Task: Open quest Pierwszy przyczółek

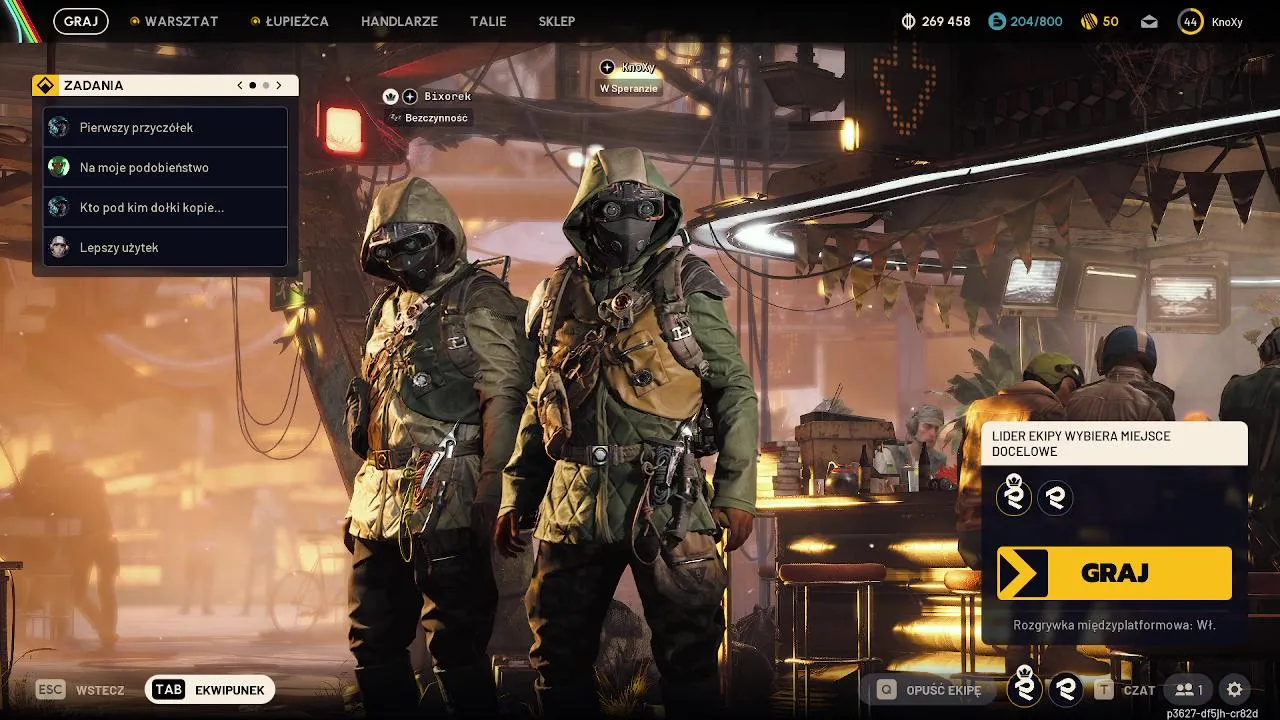Action: point(166,127)
